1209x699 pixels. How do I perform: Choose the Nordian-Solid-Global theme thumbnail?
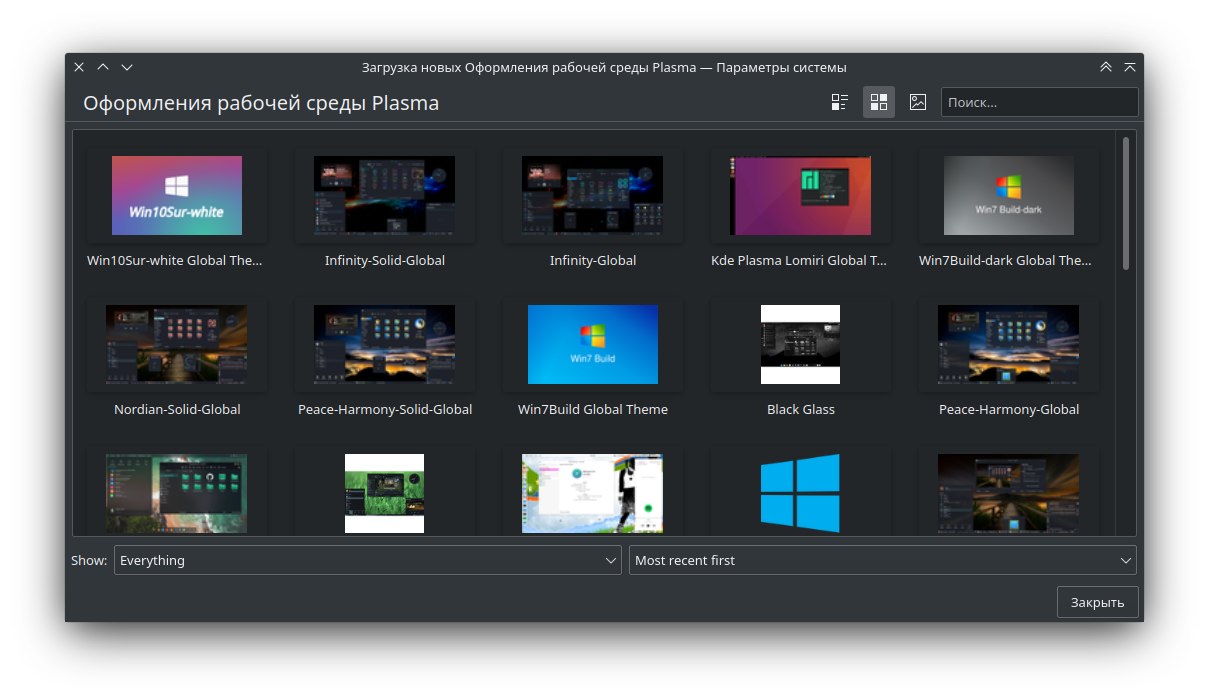177,345
